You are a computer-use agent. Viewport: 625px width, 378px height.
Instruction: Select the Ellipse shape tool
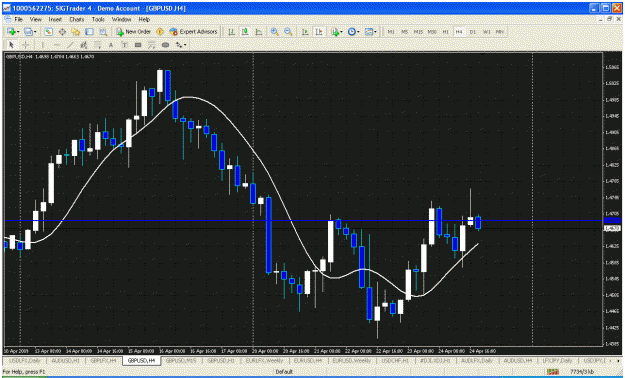[165, 45]
